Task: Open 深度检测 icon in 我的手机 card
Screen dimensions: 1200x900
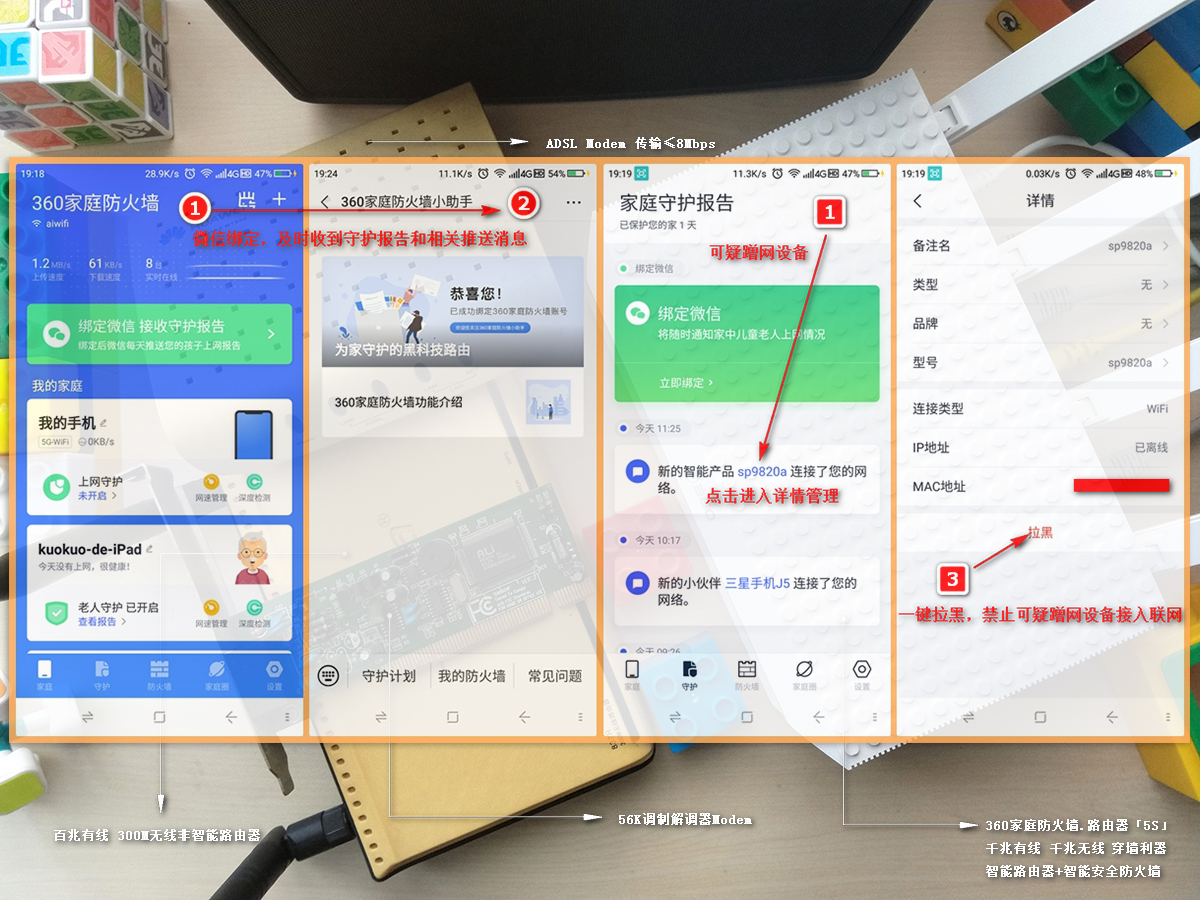Action: 254,487
